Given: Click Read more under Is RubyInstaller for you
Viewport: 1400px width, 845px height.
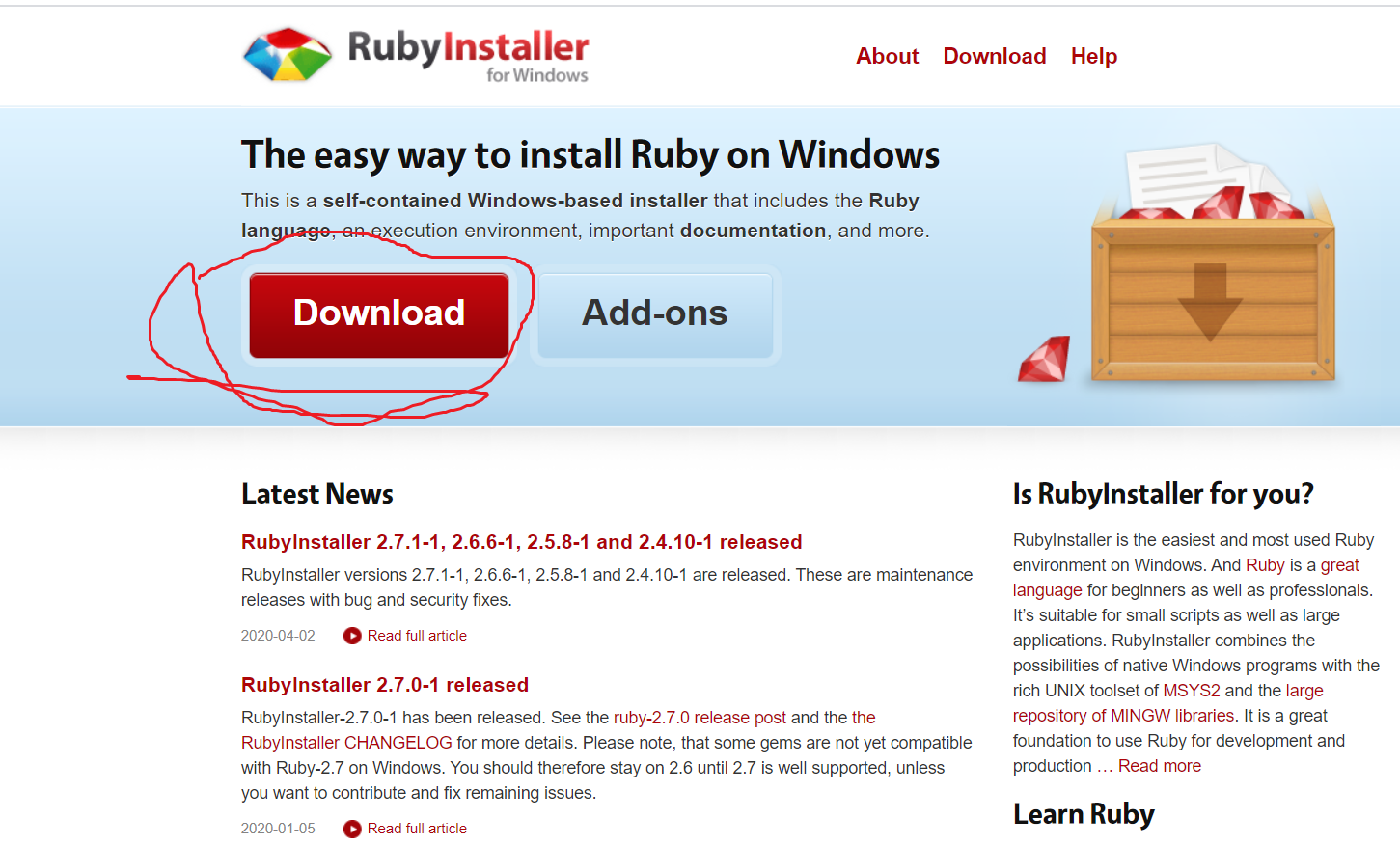Looking at the screenshot, I should pos(1159,766).
